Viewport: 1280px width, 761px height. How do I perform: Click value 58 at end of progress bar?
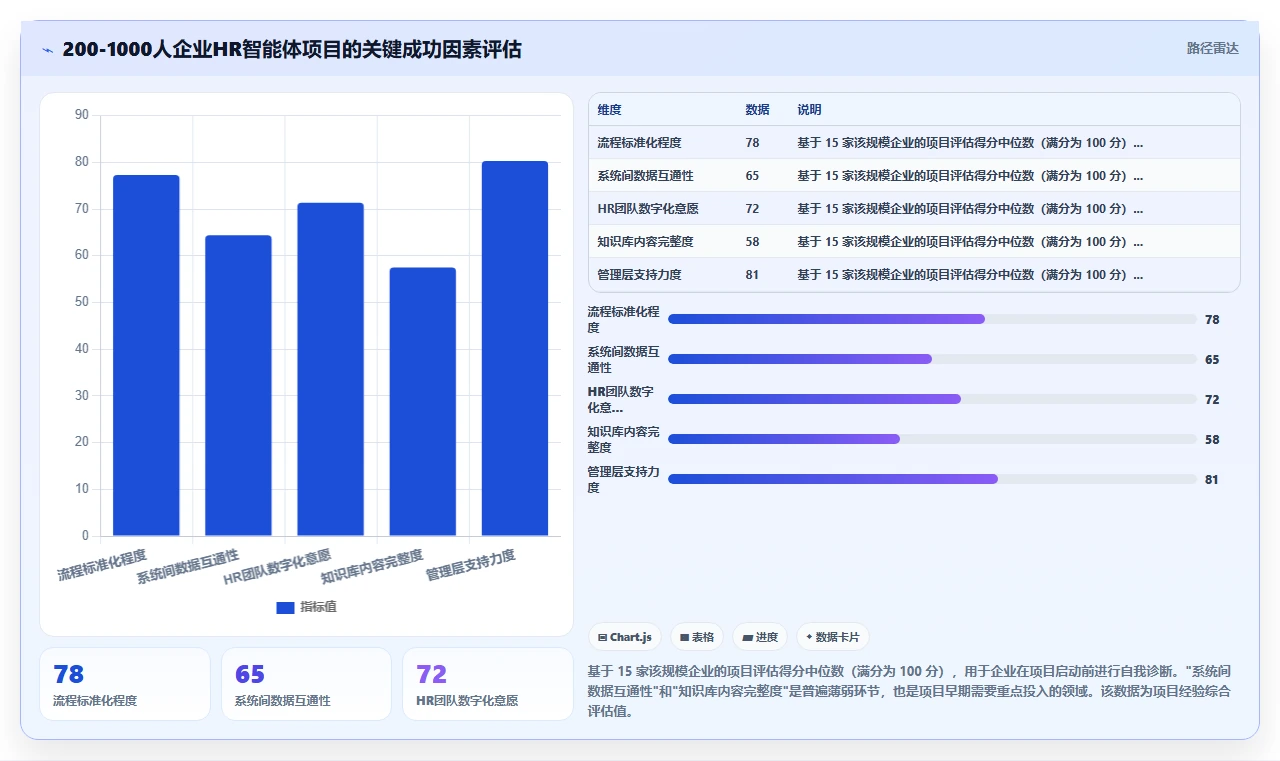click(x=1212, y=440)
